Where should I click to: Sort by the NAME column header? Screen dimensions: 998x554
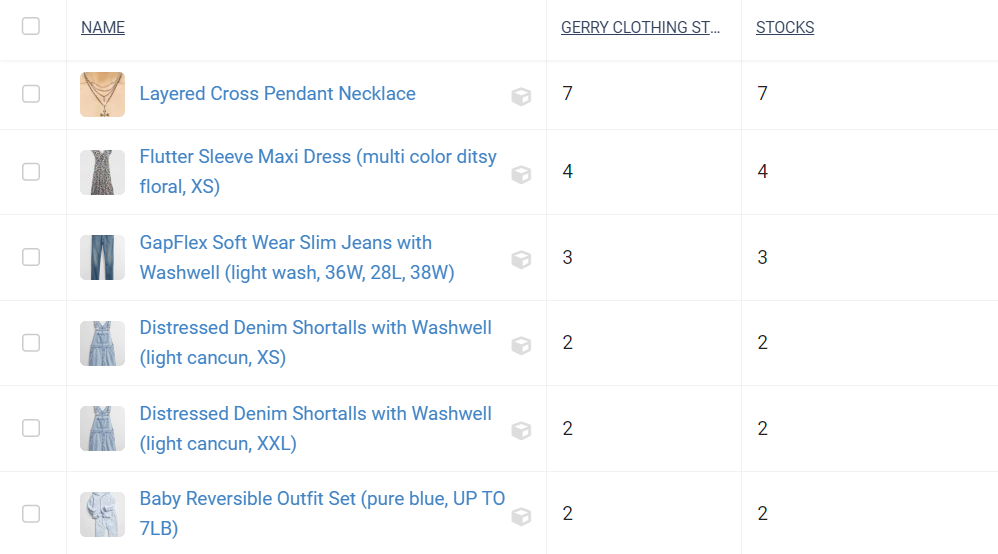[x=102, y=27]
